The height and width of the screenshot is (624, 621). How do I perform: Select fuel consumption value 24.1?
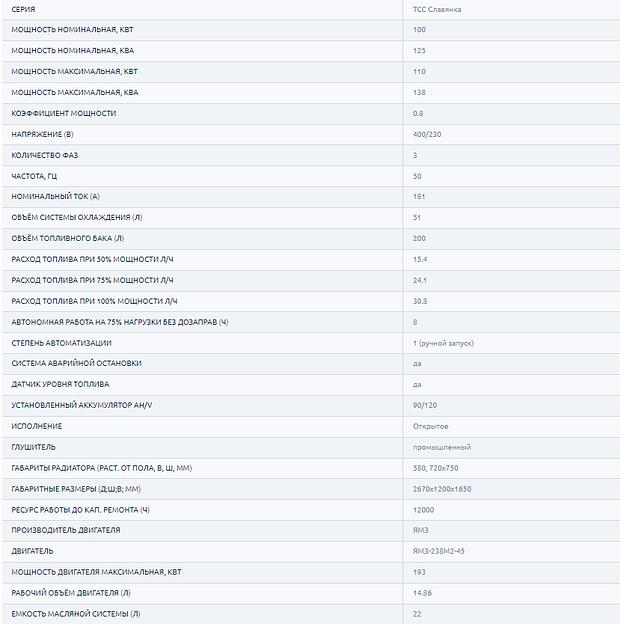click(x=420, y=280)
